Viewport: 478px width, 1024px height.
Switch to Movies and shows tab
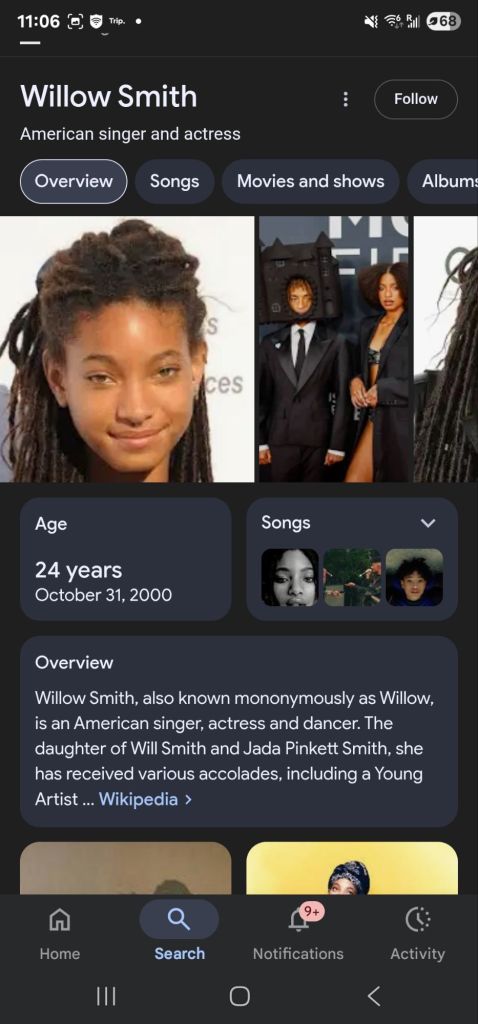(x=310, y=181)
